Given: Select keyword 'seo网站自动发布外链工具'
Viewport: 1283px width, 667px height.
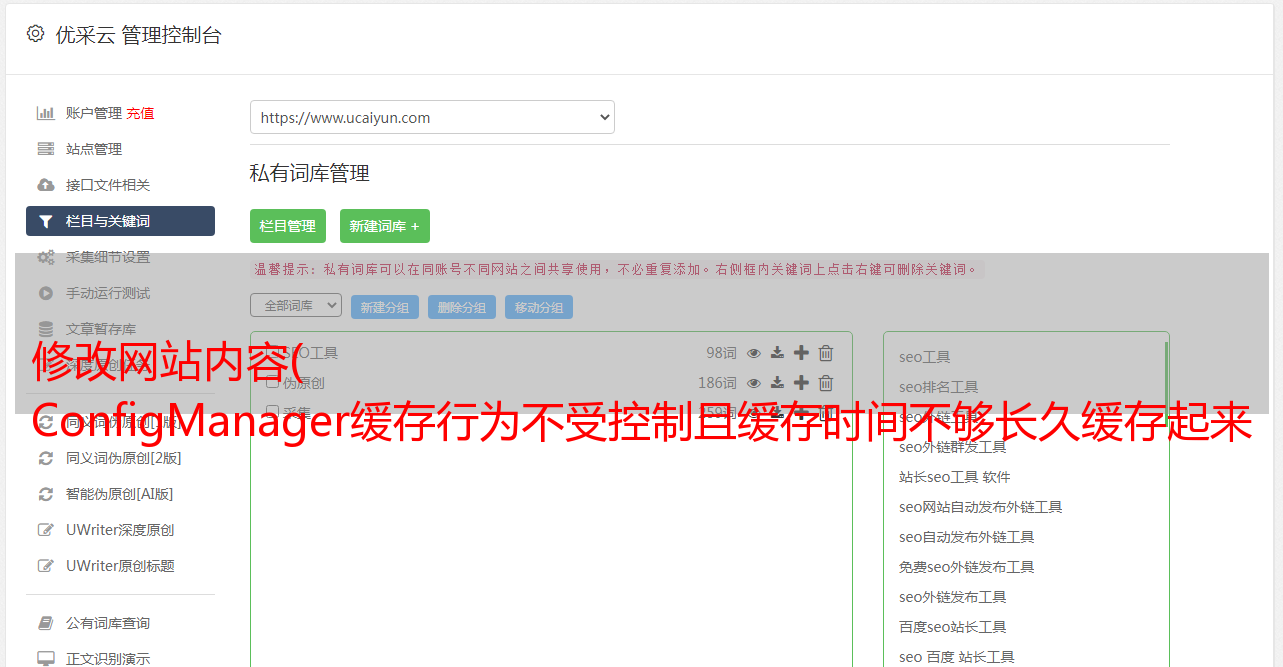Looking at the screenshot, I should pos(981,507).
